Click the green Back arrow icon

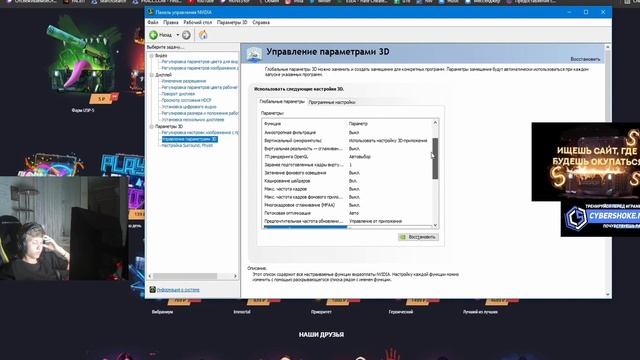[x=153, y=35]
